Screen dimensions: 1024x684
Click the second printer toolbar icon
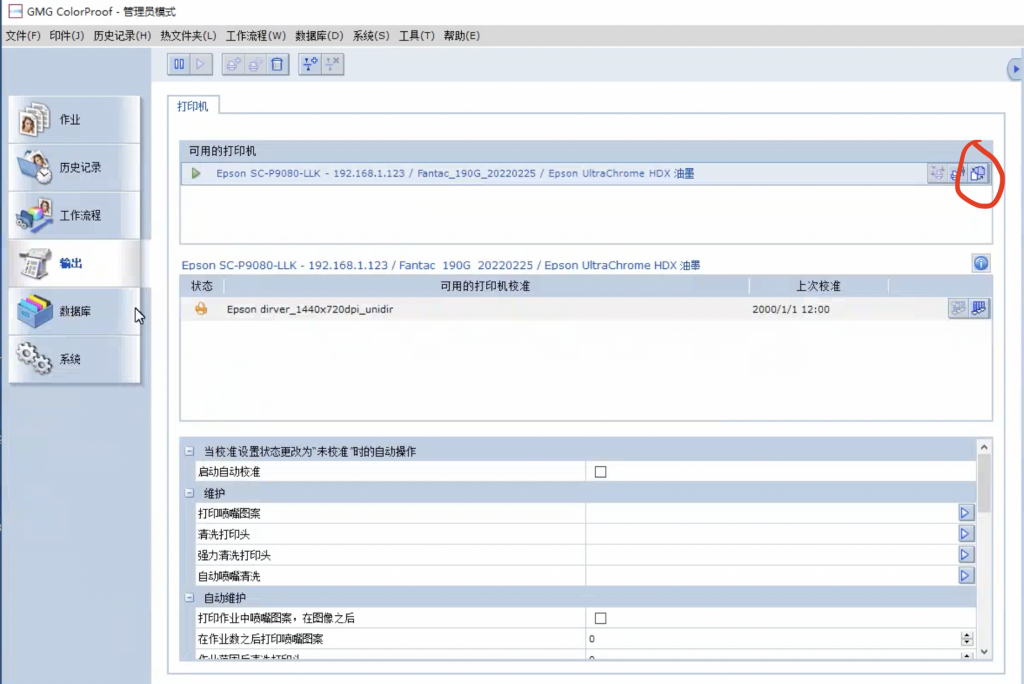point(255,64)
